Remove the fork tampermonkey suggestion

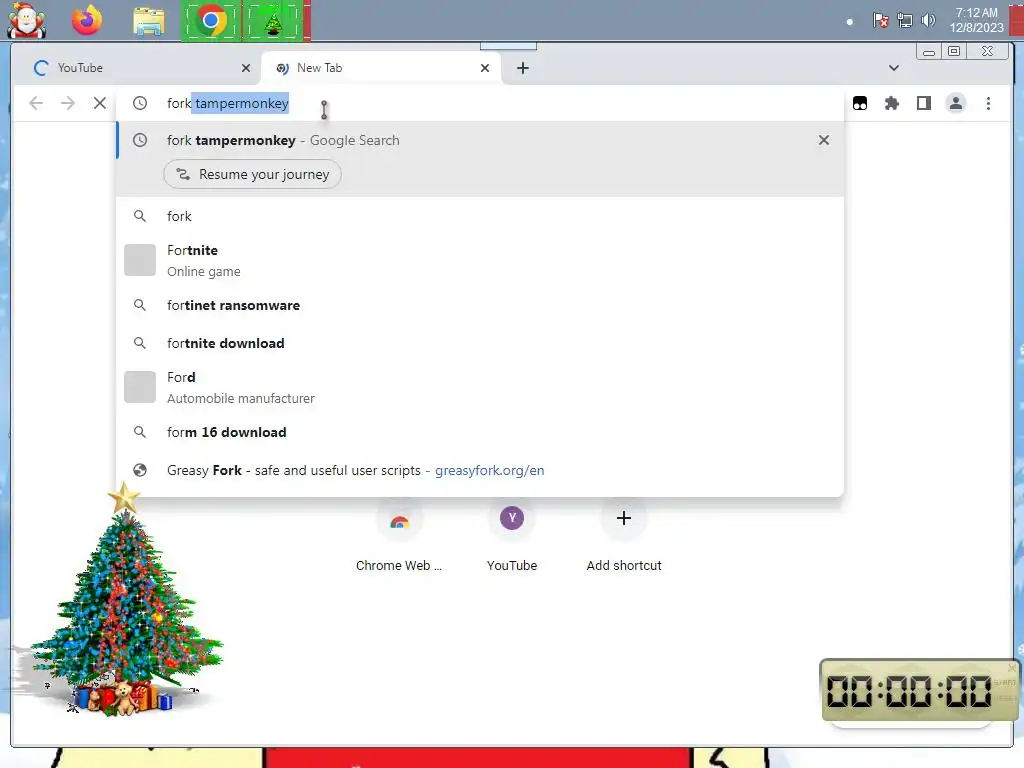point(824,140)
